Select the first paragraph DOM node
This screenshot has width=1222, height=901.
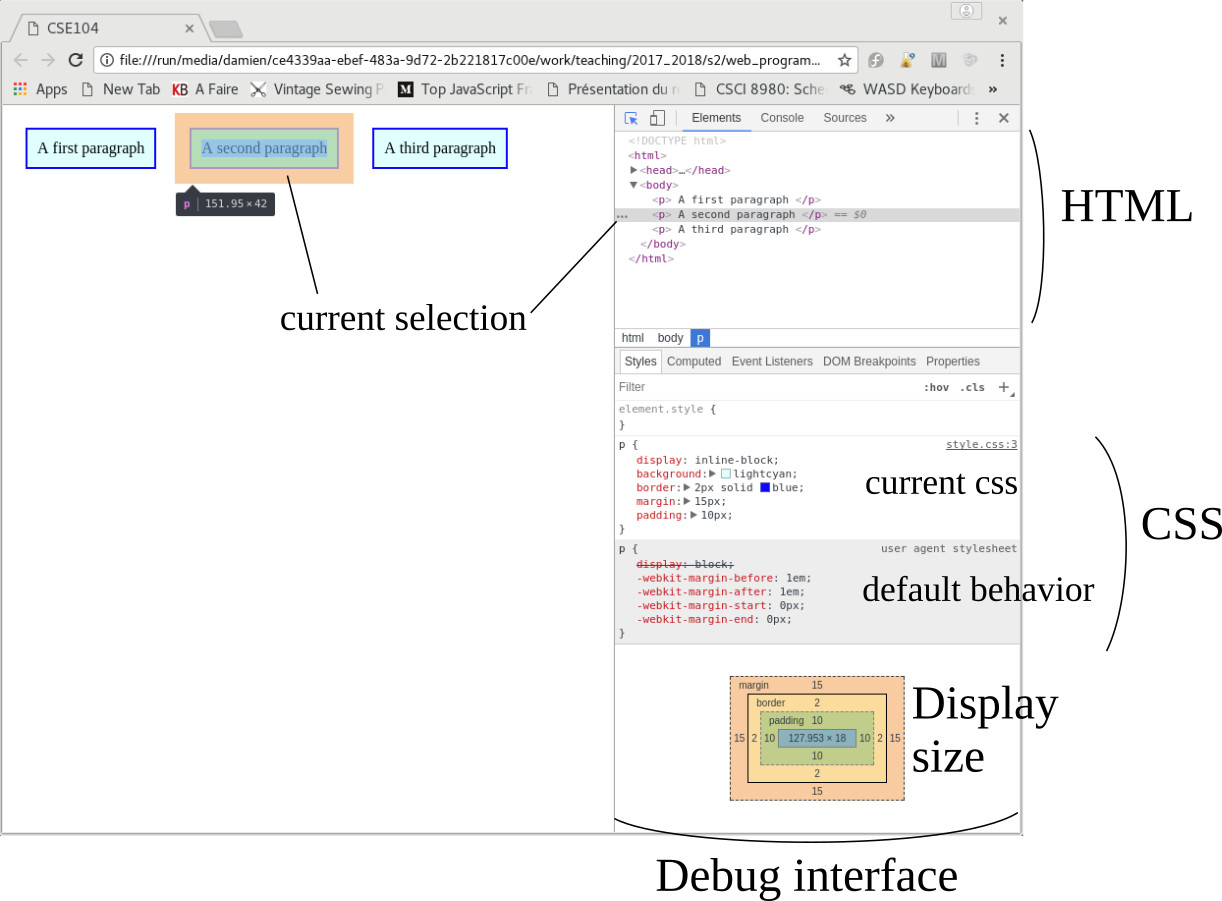(736, 200)
